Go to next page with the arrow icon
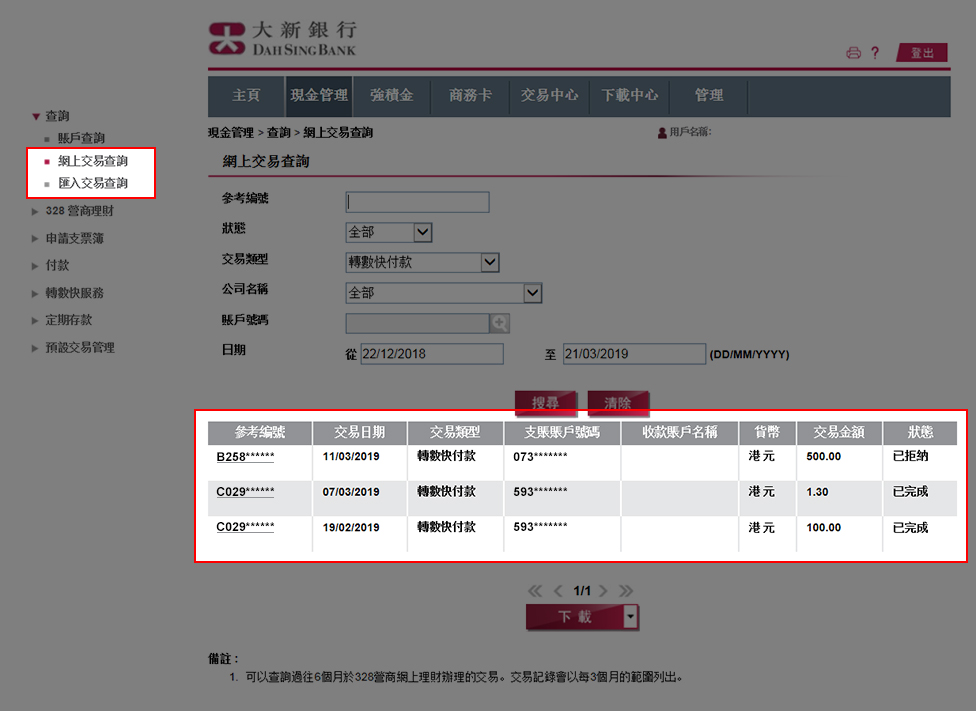The width and height of the screenshot is (976, 711). (606, 591)
